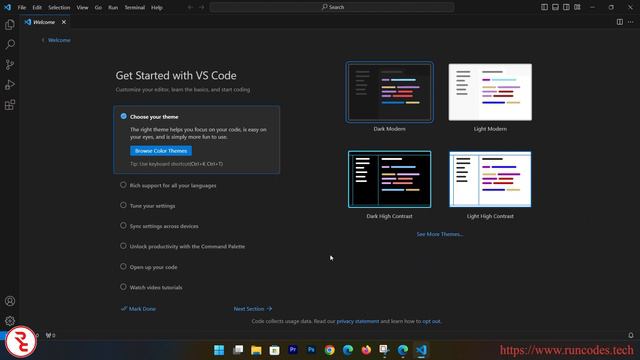Open the Source Control view
640x360 pixels.
[10, 64]
